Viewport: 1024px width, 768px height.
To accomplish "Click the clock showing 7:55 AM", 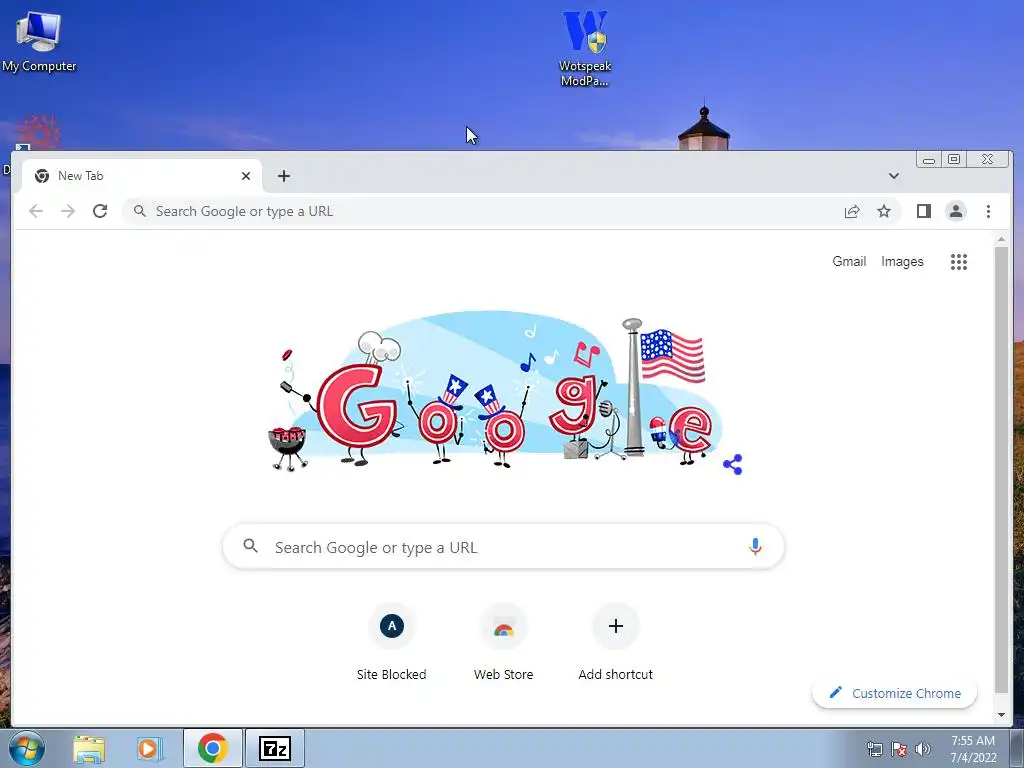I will coord(973,748).
